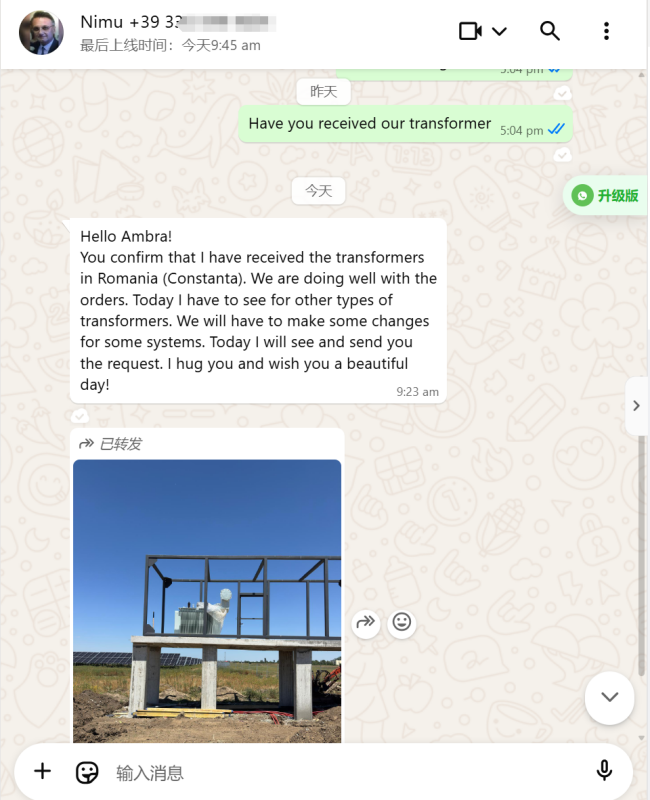
Task: Click the 今天 date label
Action: (x=318, y=191)
